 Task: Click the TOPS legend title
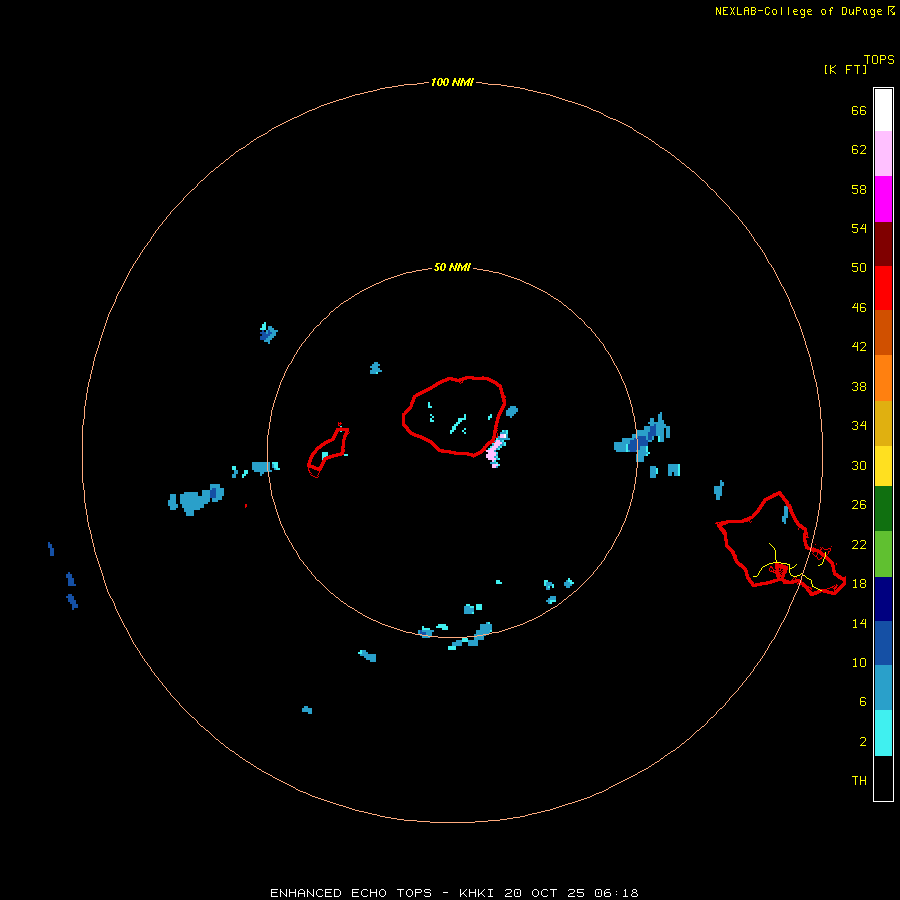879,59
